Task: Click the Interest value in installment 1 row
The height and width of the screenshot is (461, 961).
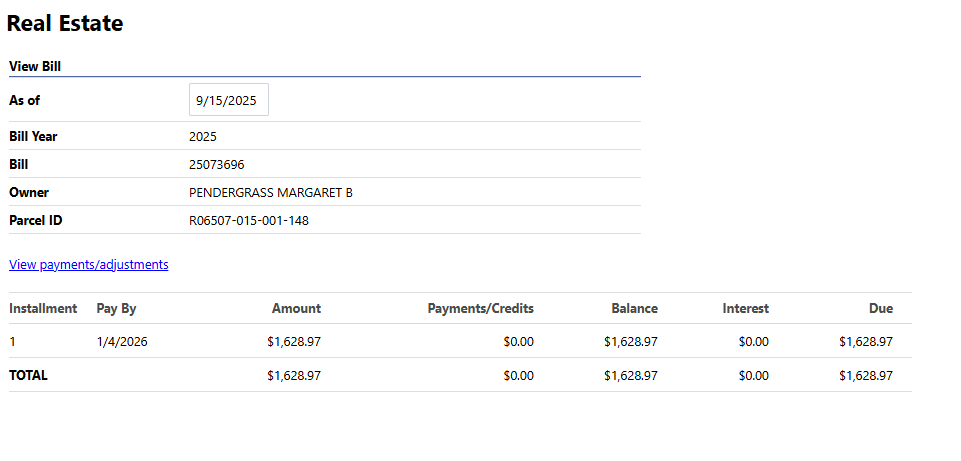Action: coord(753,341)
